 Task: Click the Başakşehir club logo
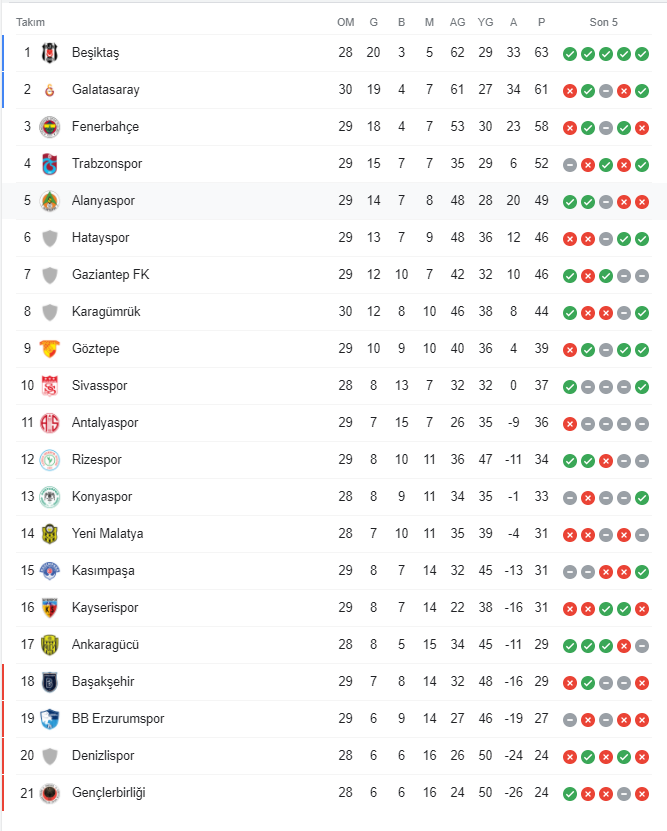click(50, 682)
